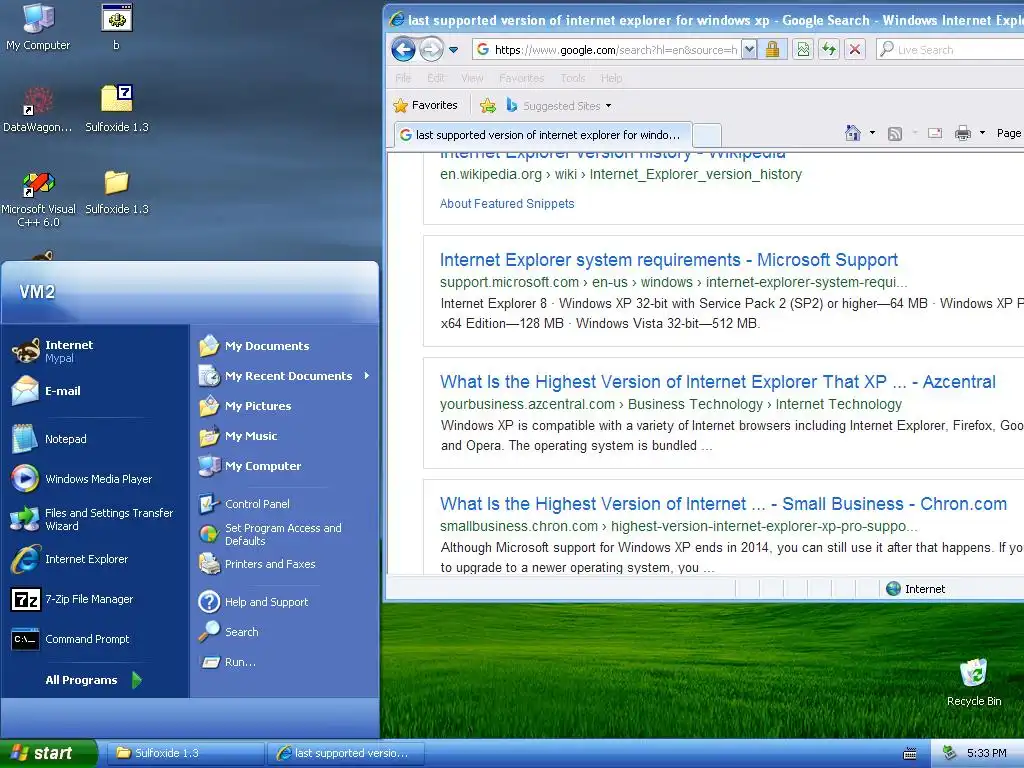Click the IE Back button
Screen dimensions: 1024x768
pos(403,50)
